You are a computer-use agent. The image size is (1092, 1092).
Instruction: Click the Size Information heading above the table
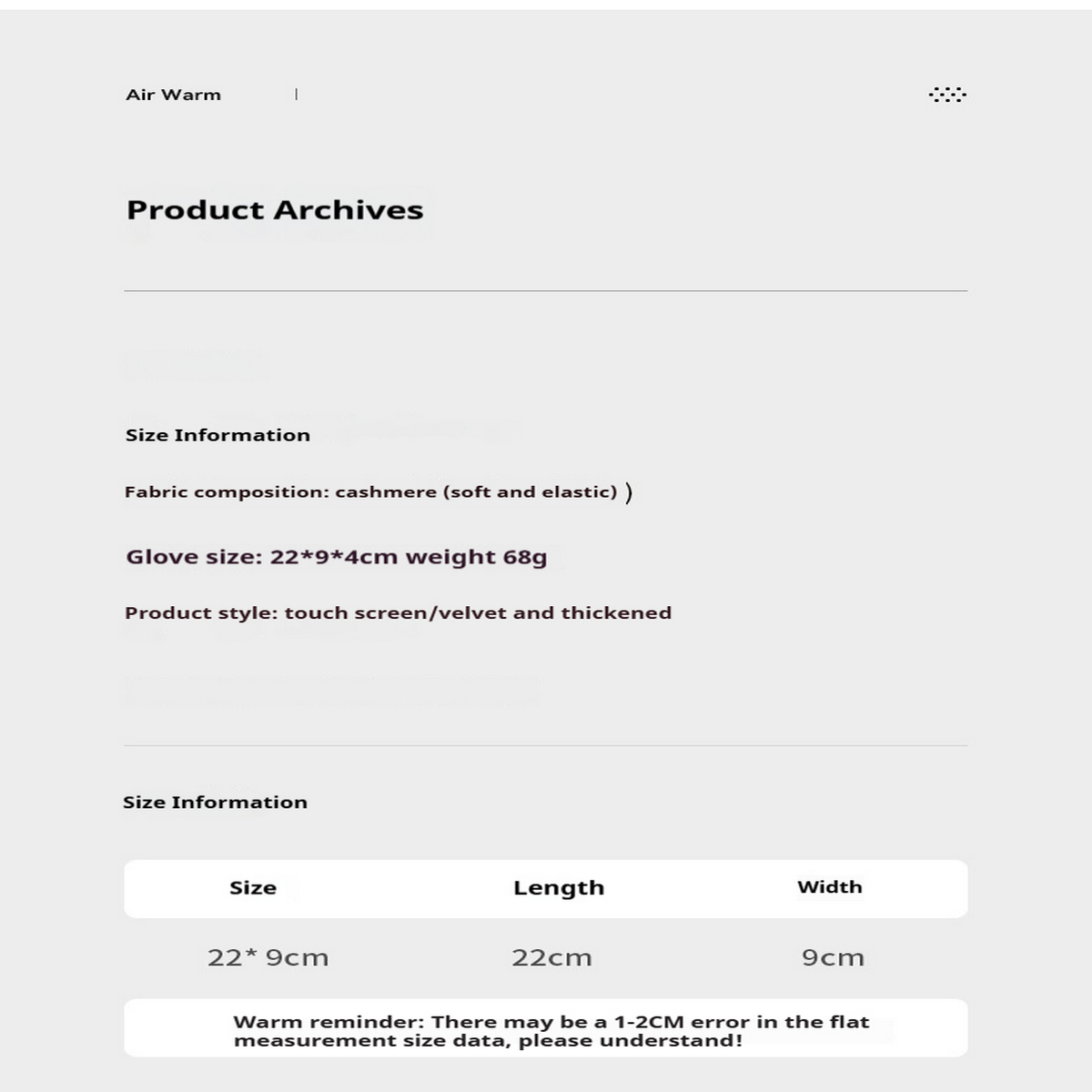215,802
